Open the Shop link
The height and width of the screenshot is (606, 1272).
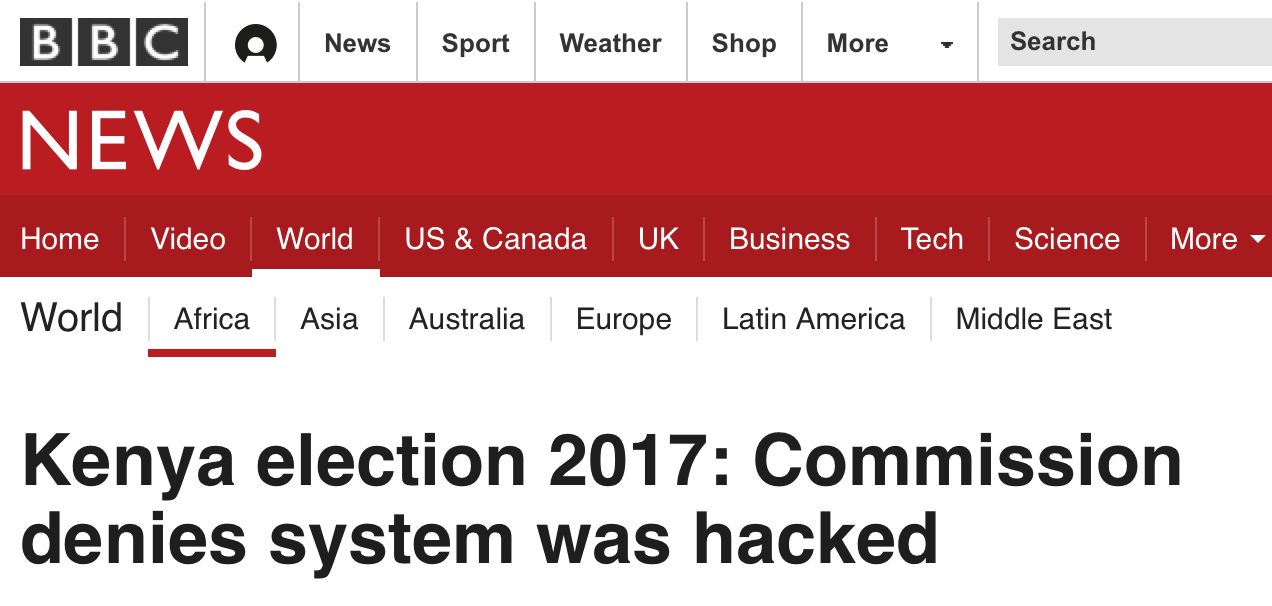(744, 44)
